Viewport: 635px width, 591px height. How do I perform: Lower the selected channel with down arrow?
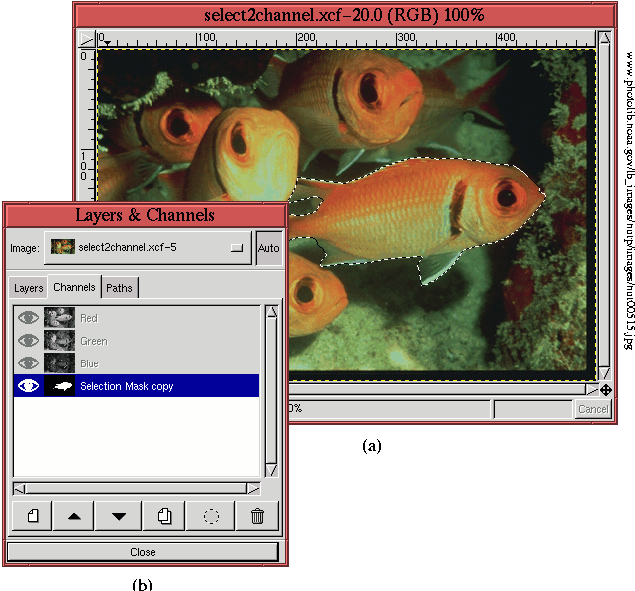pos(120,516)
